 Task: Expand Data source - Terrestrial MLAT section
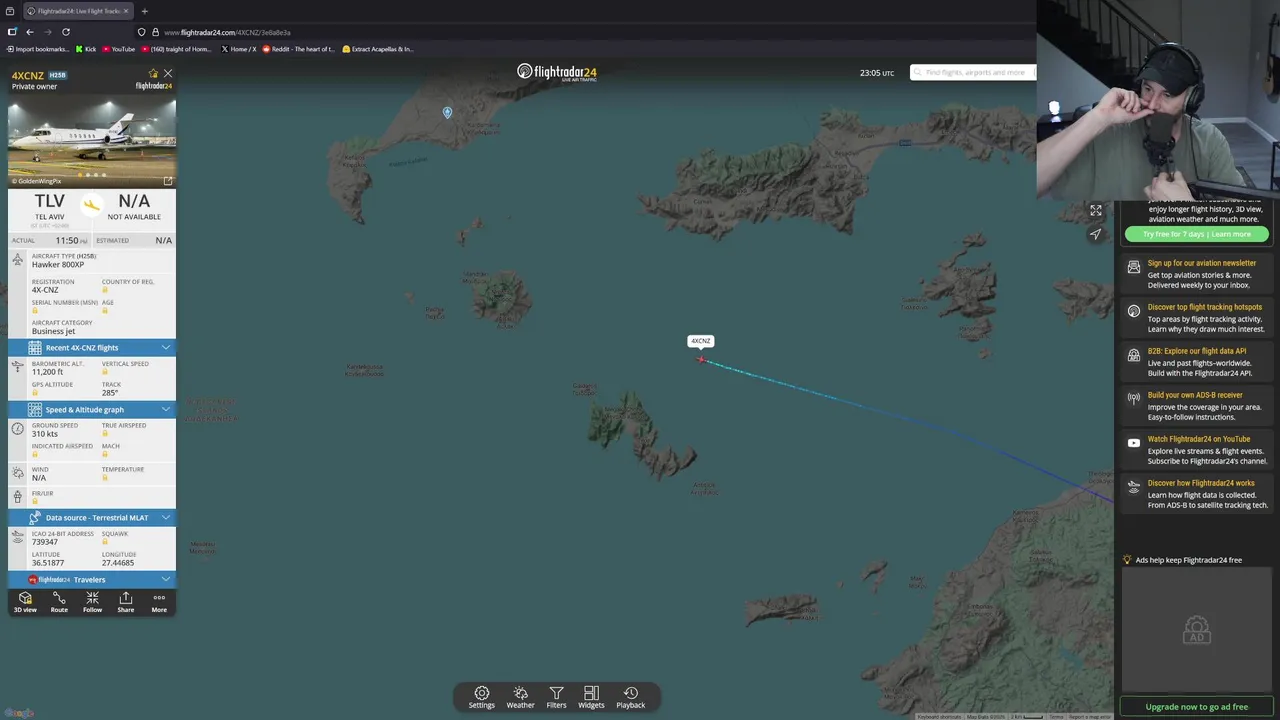pos(92,518)
